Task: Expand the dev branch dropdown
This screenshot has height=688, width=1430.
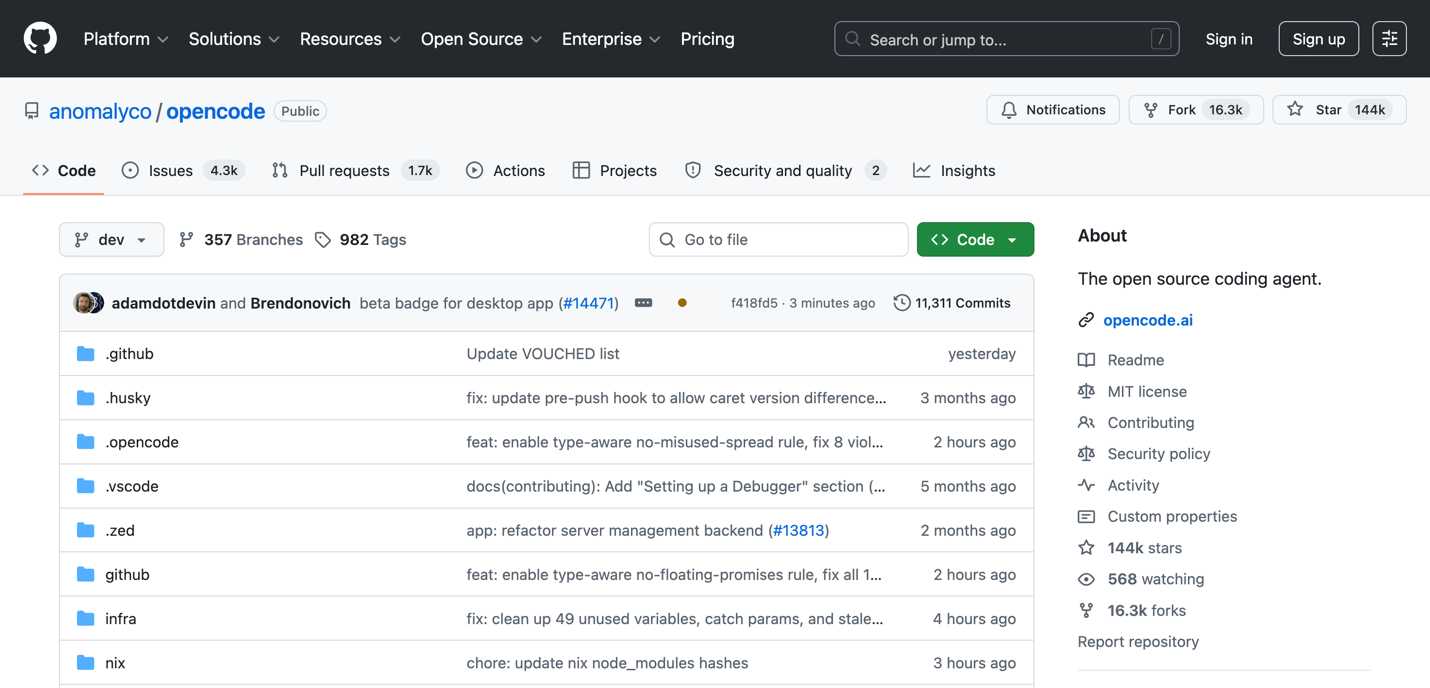Action: pyautogui.click(x=111, y=240)
